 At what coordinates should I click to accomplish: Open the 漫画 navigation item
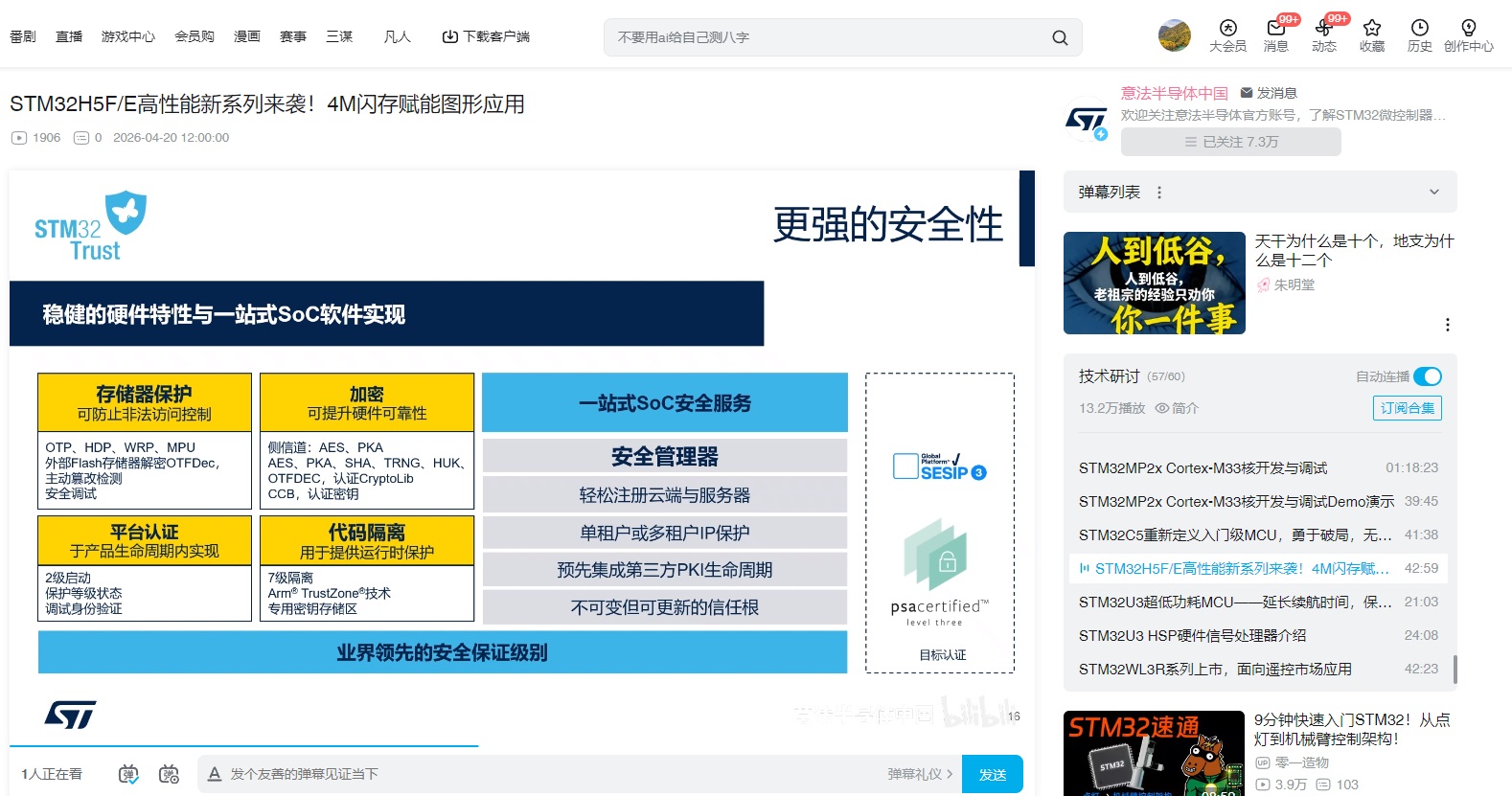[247, 36]
